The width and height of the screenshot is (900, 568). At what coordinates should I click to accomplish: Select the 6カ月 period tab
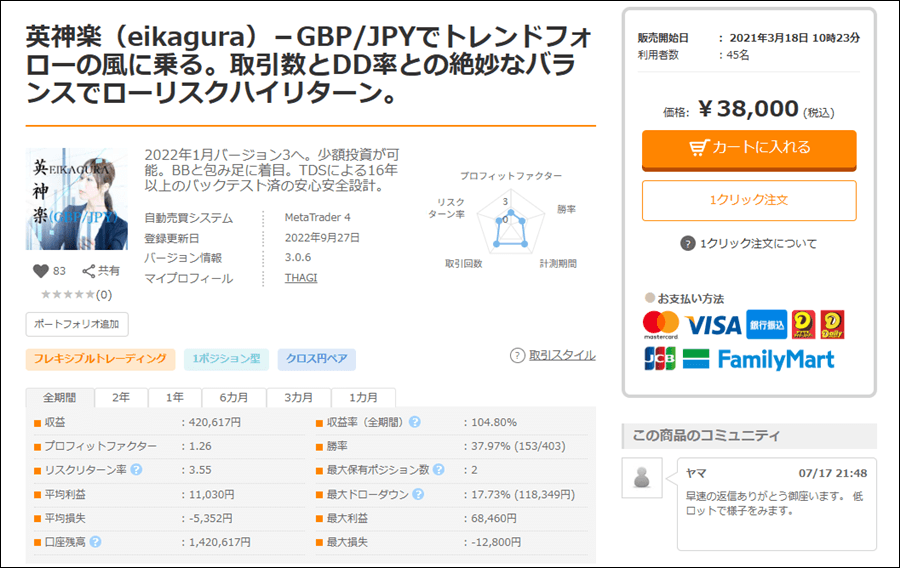pos(236,397)
